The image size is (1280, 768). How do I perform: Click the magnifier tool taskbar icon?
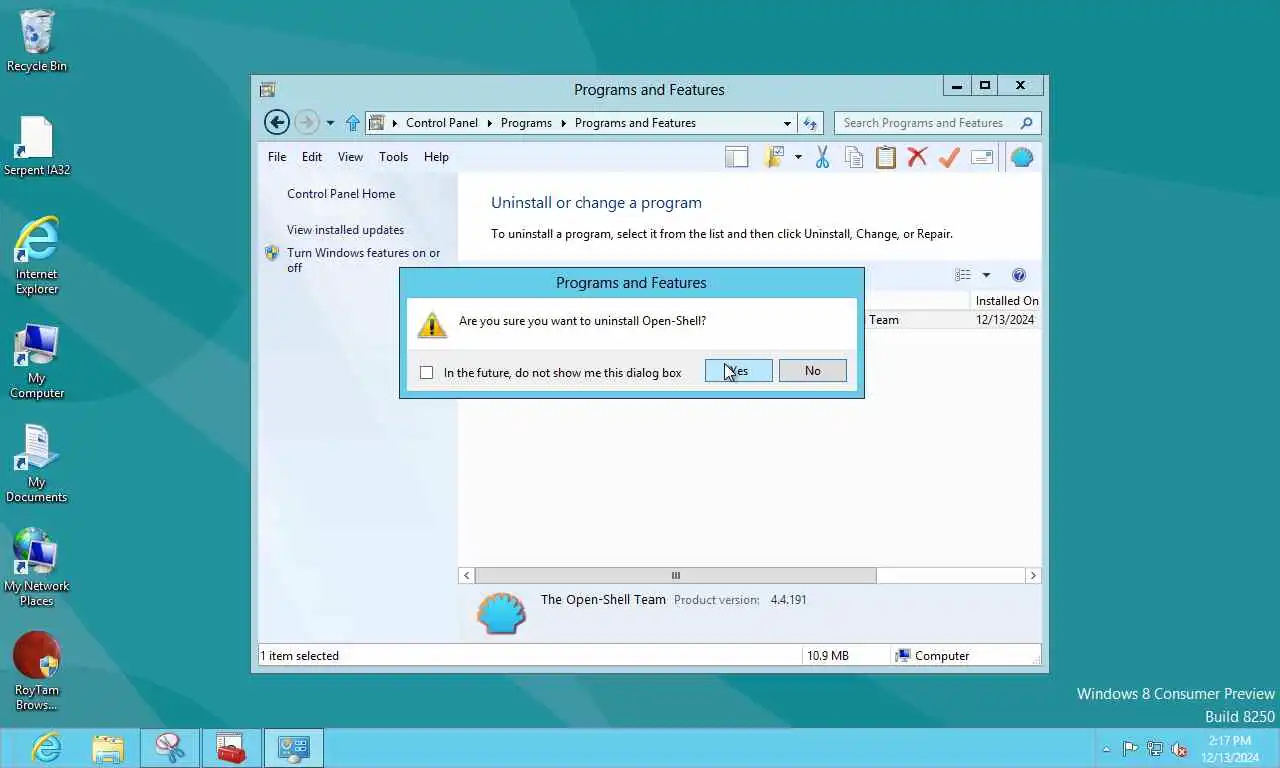[170, 748]
